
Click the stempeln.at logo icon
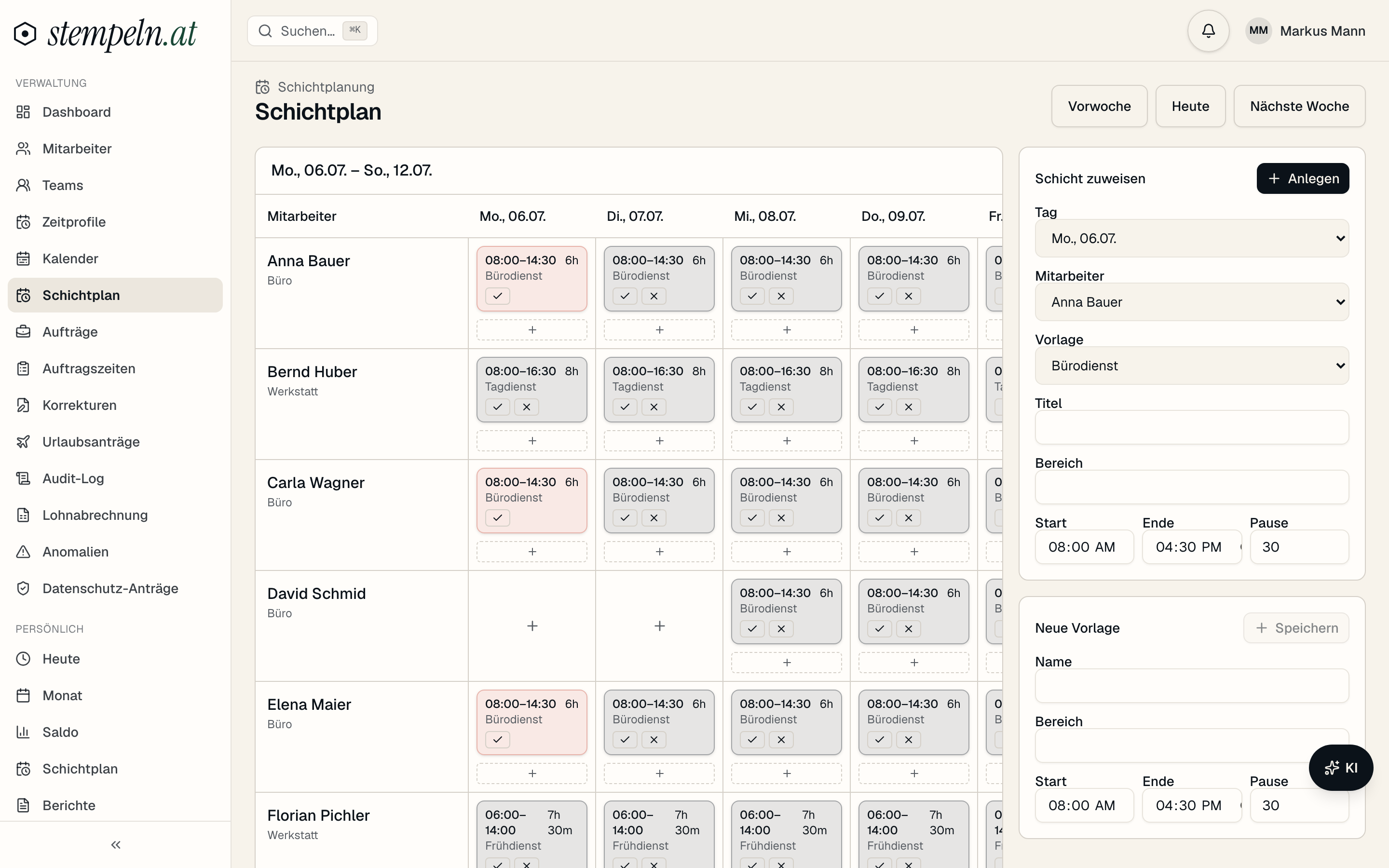click(x=25, y=33)
